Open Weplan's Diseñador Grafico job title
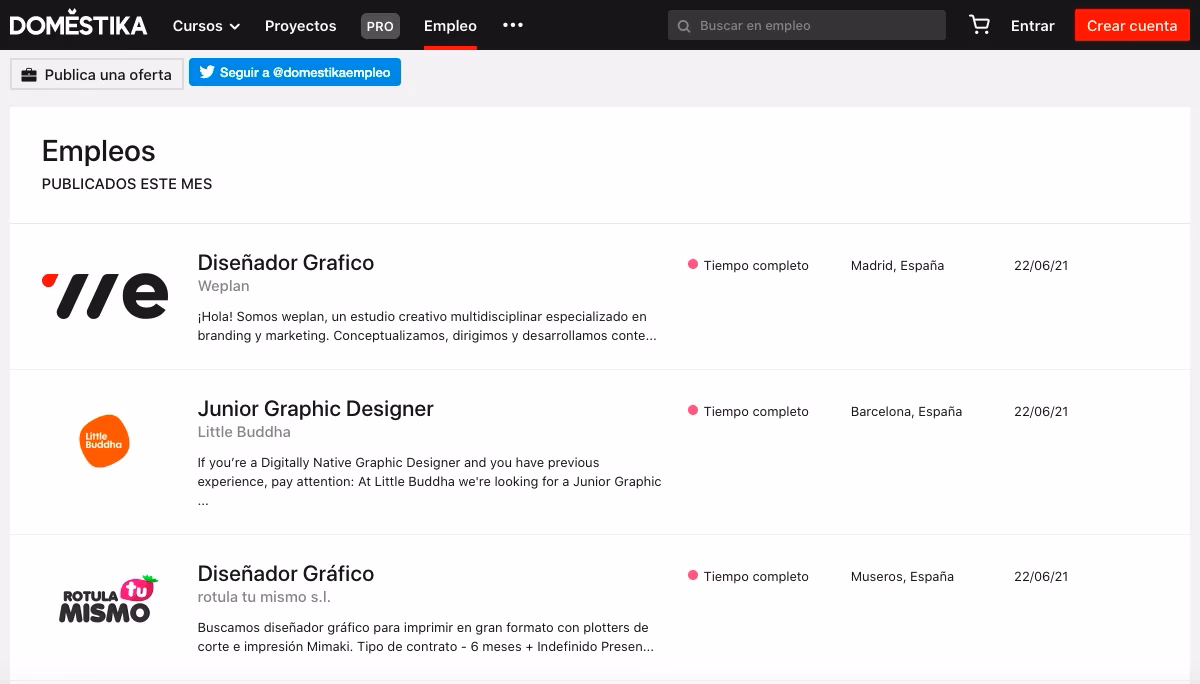 point(286,263)
